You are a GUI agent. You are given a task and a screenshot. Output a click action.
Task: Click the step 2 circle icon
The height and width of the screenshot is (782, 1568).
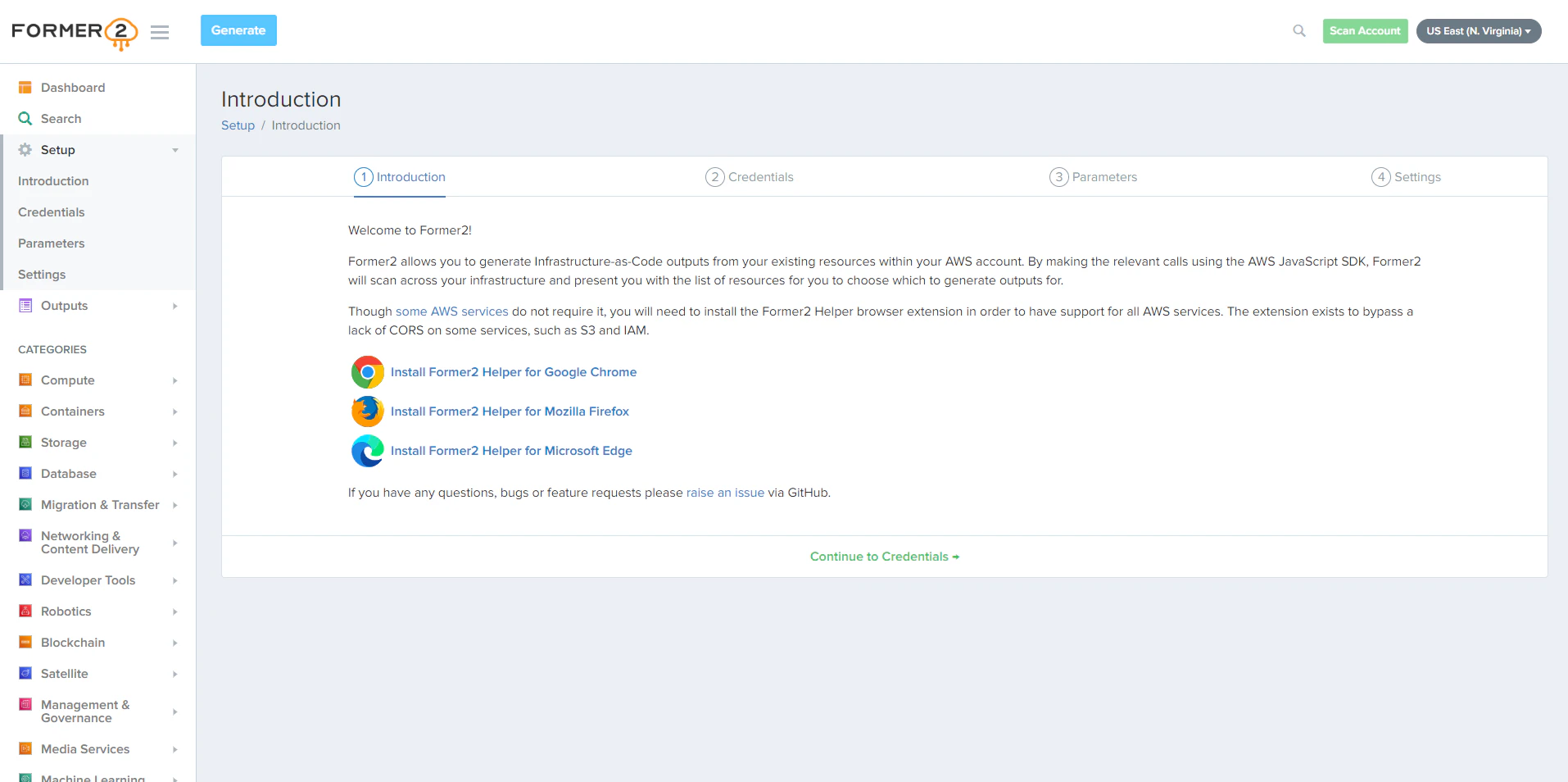tap(715, 177)
